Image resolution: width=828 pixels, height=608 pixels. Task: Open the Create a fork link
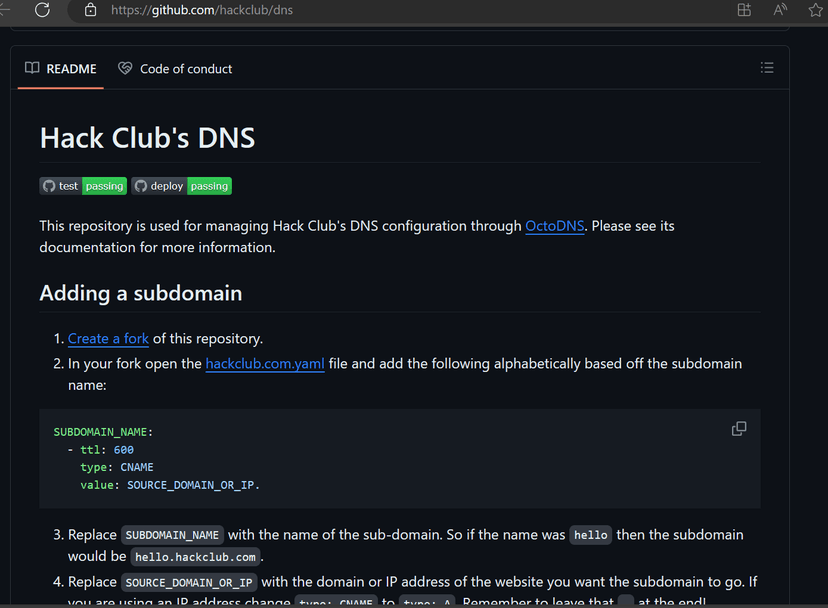(108, 339)
